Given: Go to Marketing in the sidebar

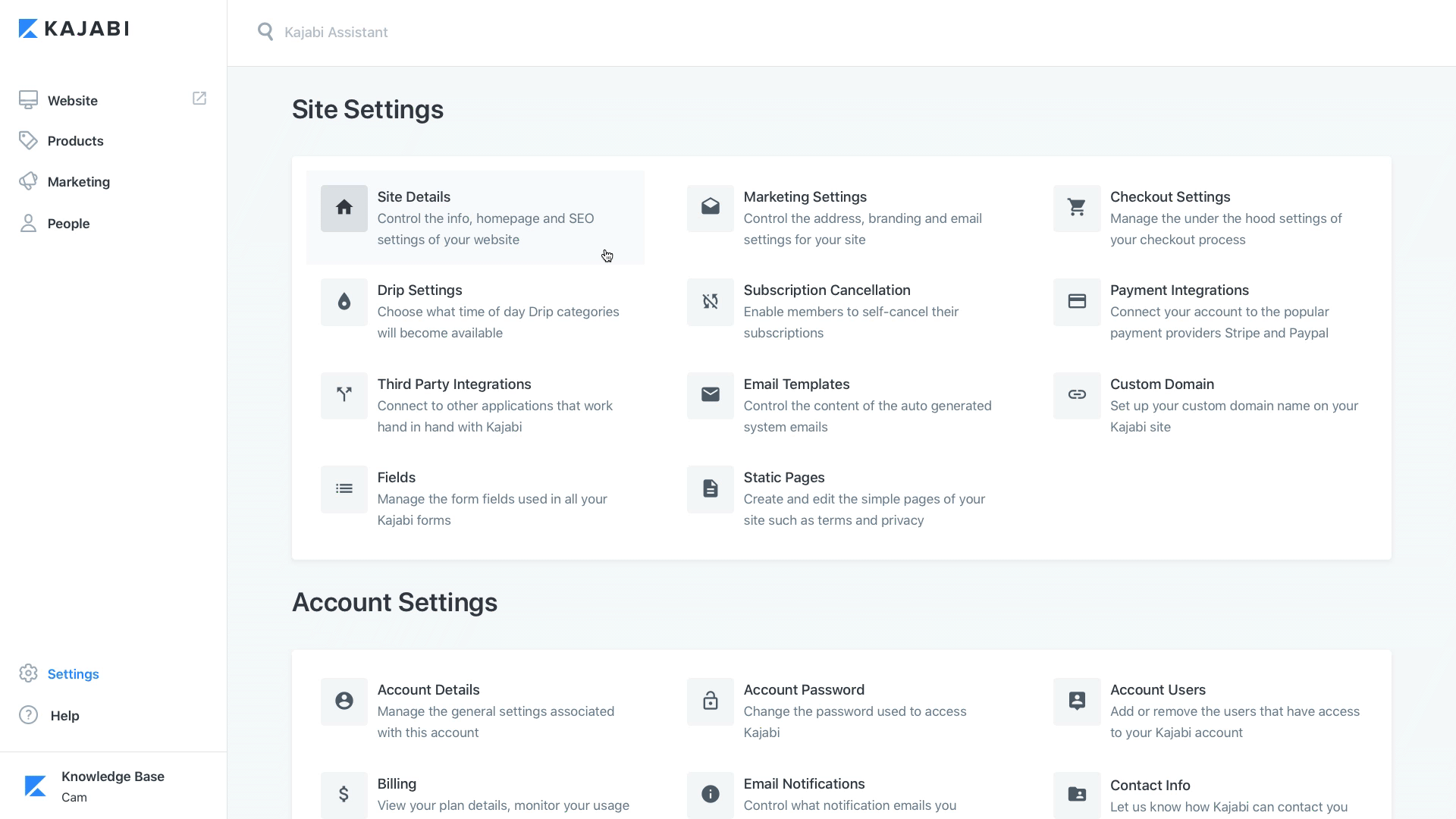Looking at the screenshot, I should point(78,182).
